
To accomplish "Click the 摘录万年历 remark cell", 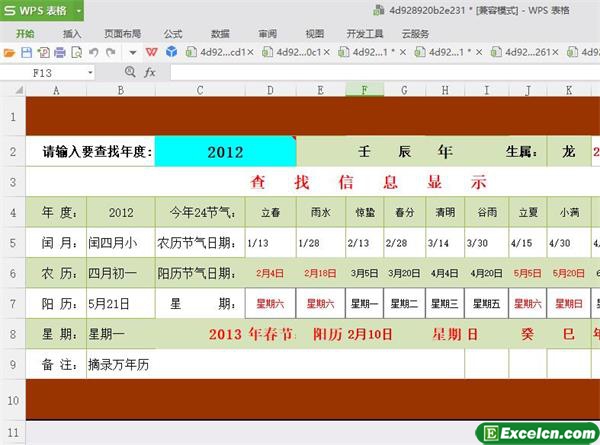I will [x=276, y=364].
